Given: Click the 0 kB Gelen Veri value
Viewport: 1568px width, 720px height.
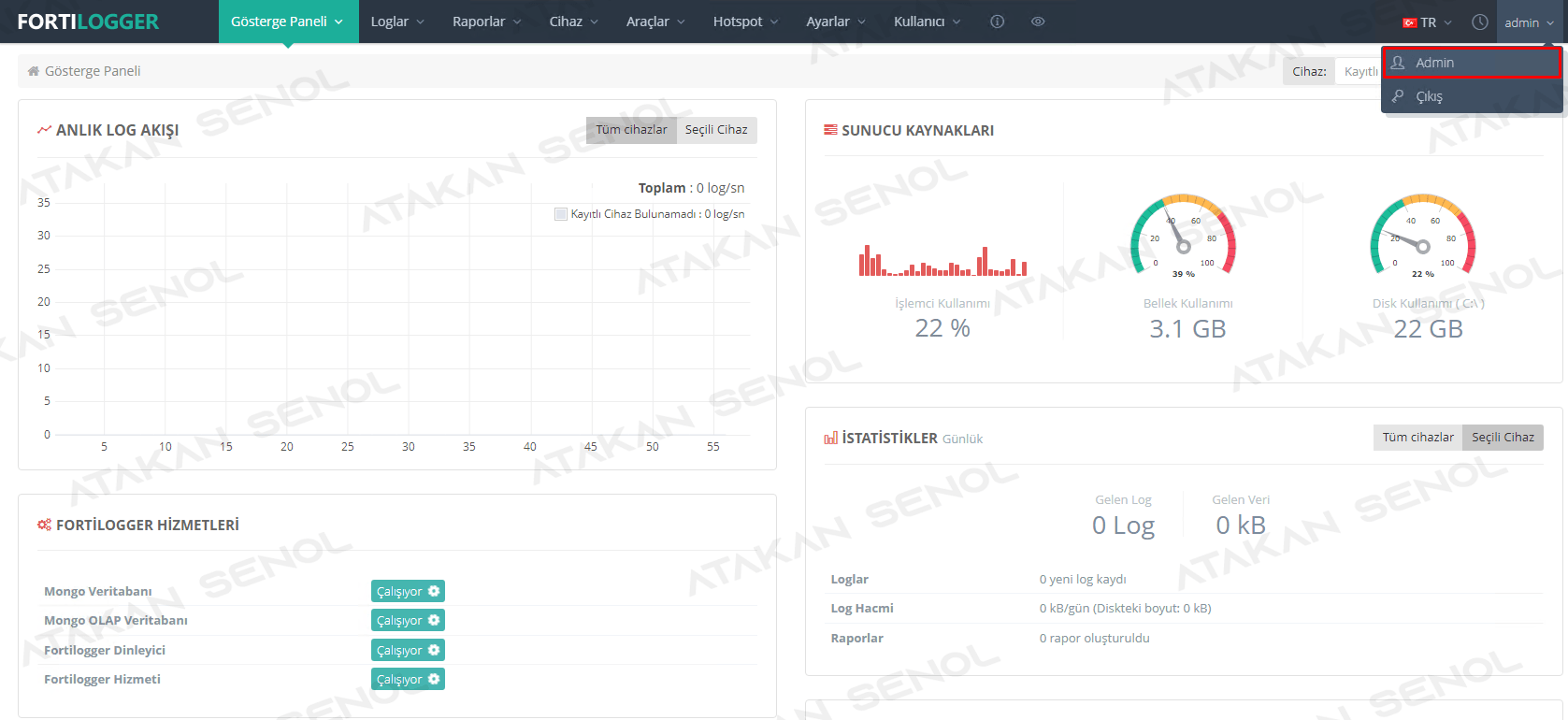Looking at the screenshot, I should coord(1241,526).
